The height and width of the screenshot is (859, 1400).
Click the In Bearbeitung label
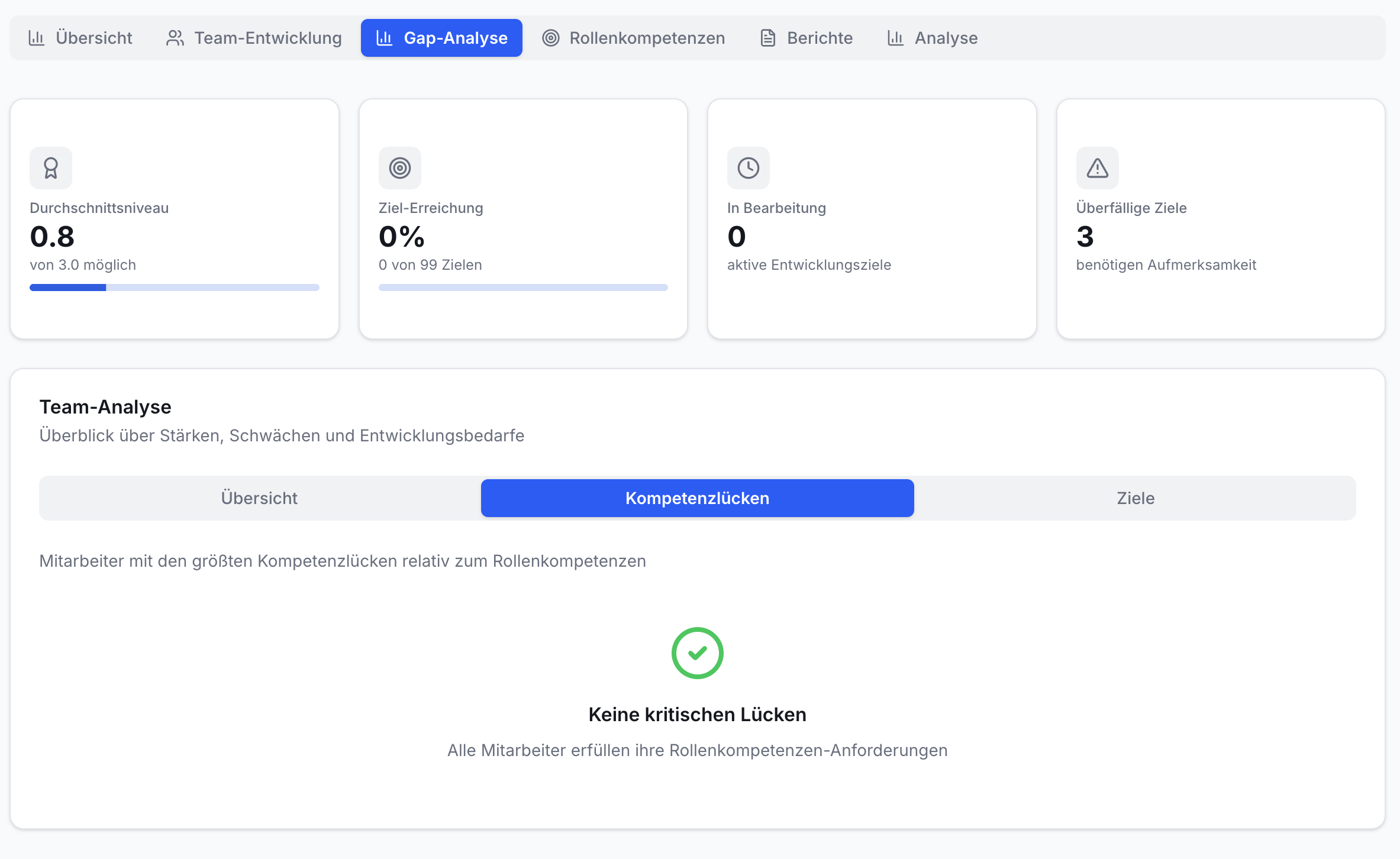(x=776, y=208)
